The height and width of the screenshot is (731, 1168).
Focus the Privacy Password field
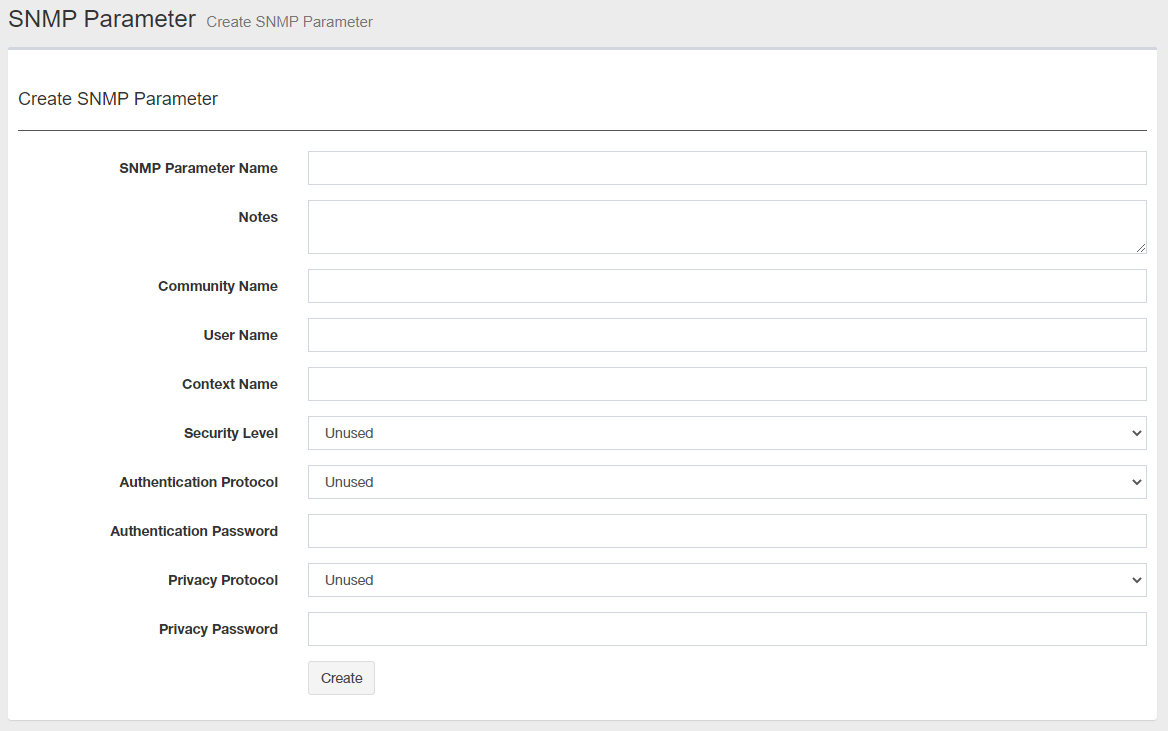click(x=727, y=629)
